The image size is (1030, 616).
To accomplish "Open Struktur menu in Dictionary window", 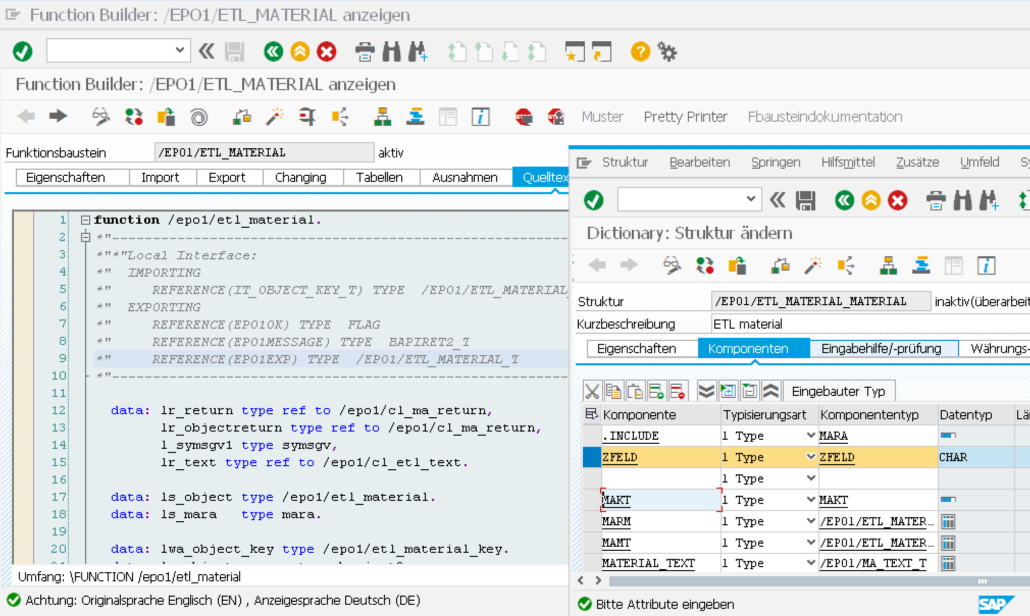I will tap(625, 162).
